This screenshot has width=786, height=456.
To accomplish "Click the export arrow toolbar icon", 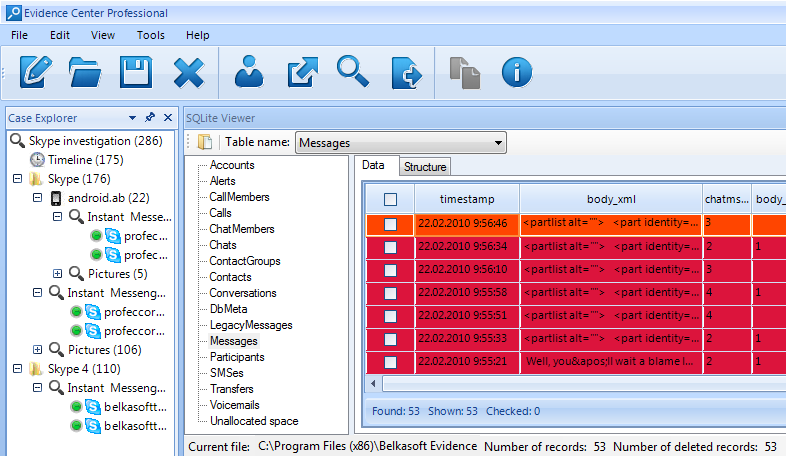I will coord(303,73).
